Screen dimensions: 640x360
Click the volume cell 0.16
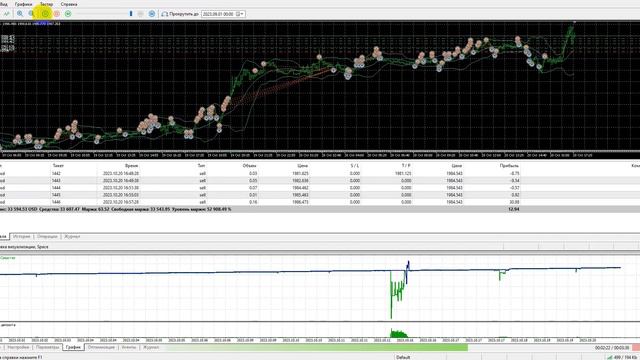coord(253,202)
